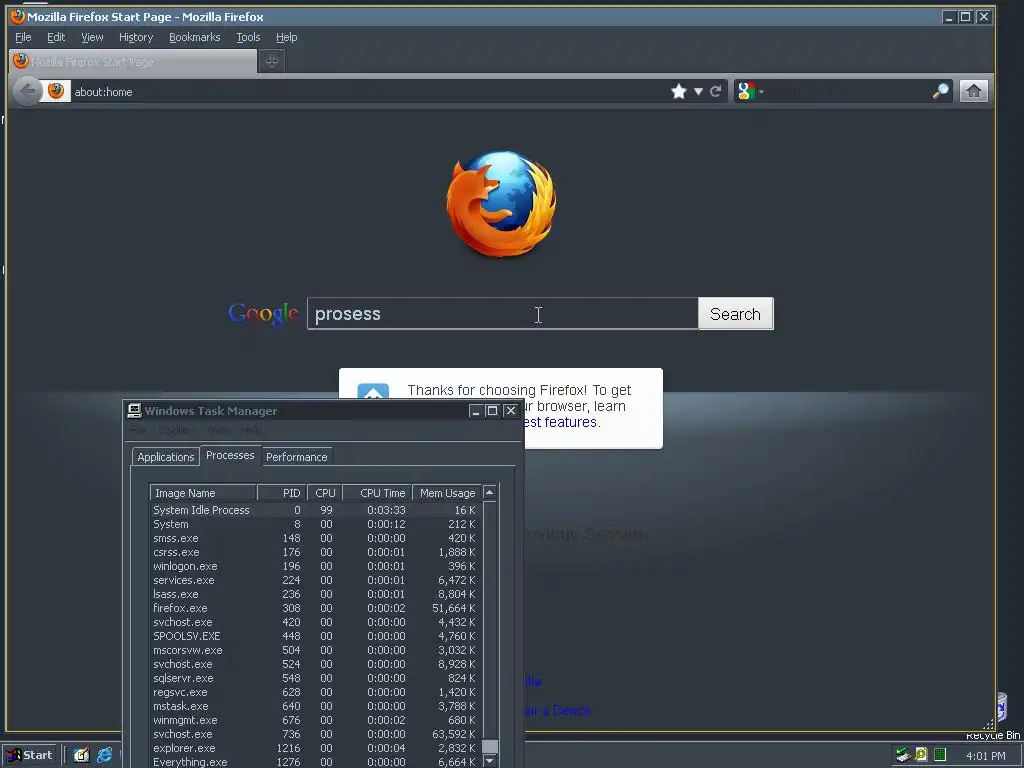Select the regsvc.exe process row

(315, 692)
